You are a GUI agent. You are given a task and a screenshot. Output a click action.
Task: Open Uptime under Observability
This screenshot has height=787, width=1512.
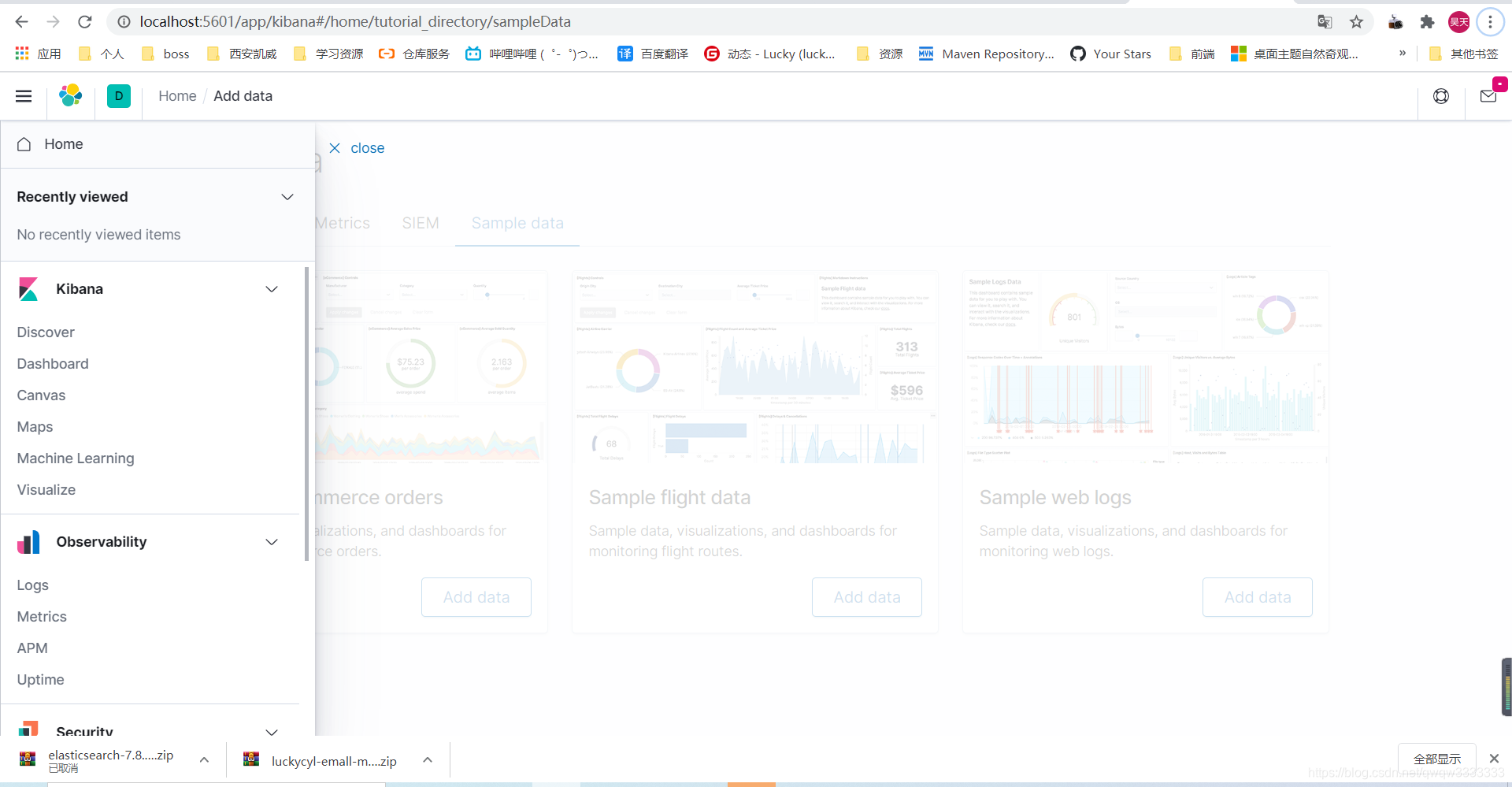tap(40, 680)
